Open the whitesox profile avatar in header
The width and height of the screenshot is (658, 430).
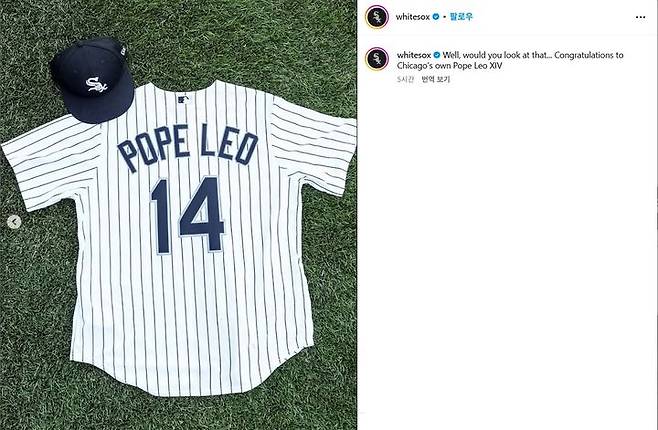point(376,17)
